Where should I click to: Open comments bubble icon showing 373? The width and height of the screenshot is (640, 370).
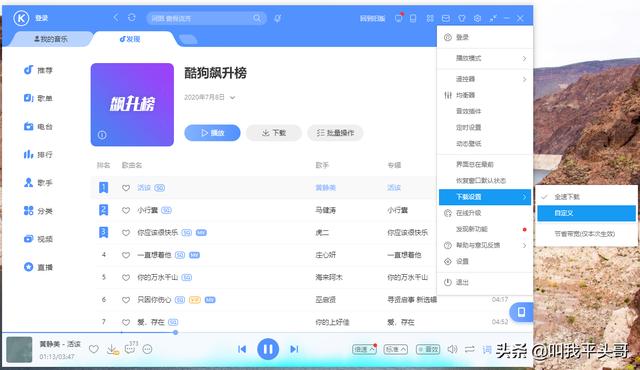pos(130,348)
